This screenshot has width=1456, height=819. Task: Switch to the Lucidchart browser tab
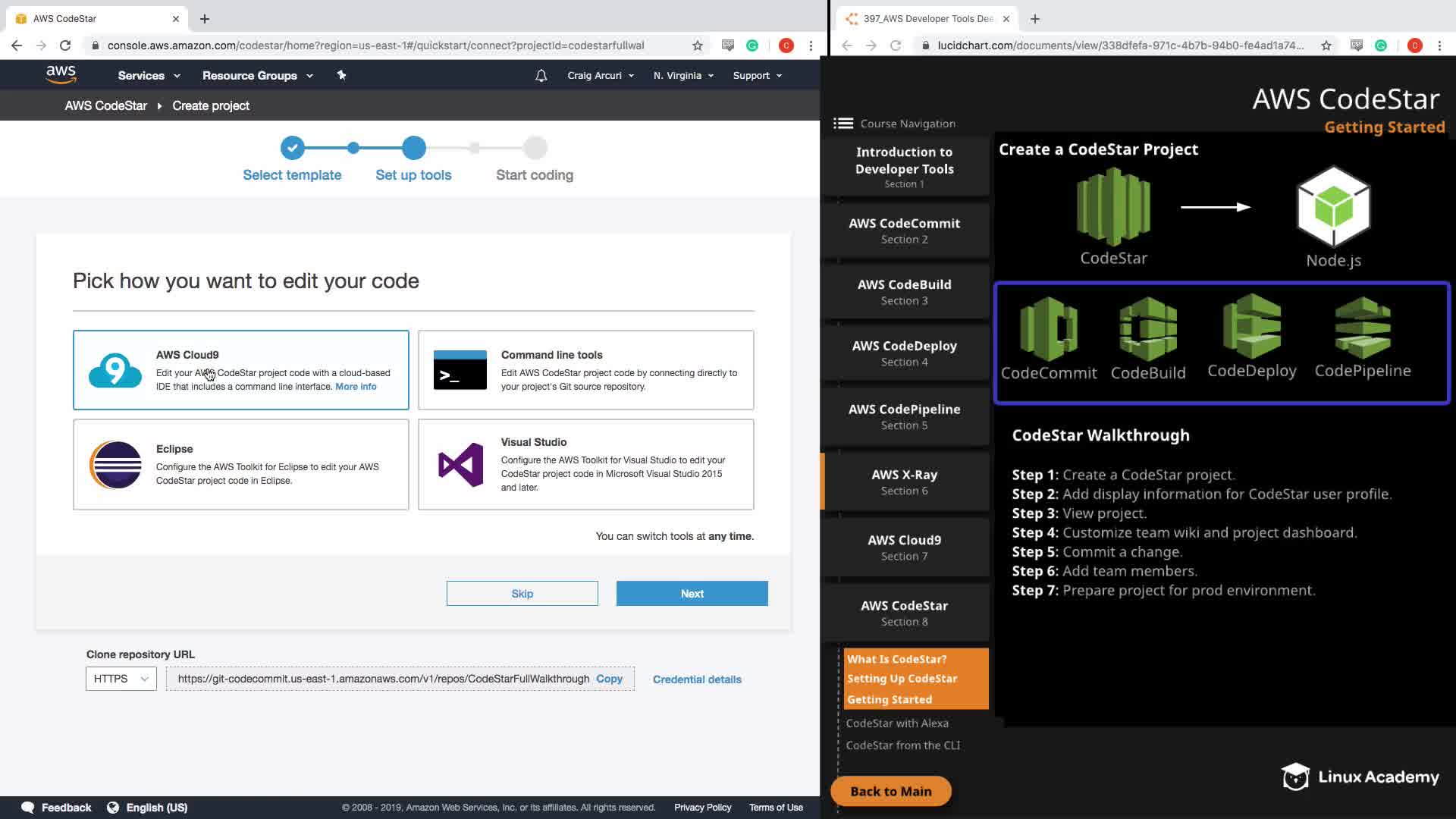coord(928,18)
